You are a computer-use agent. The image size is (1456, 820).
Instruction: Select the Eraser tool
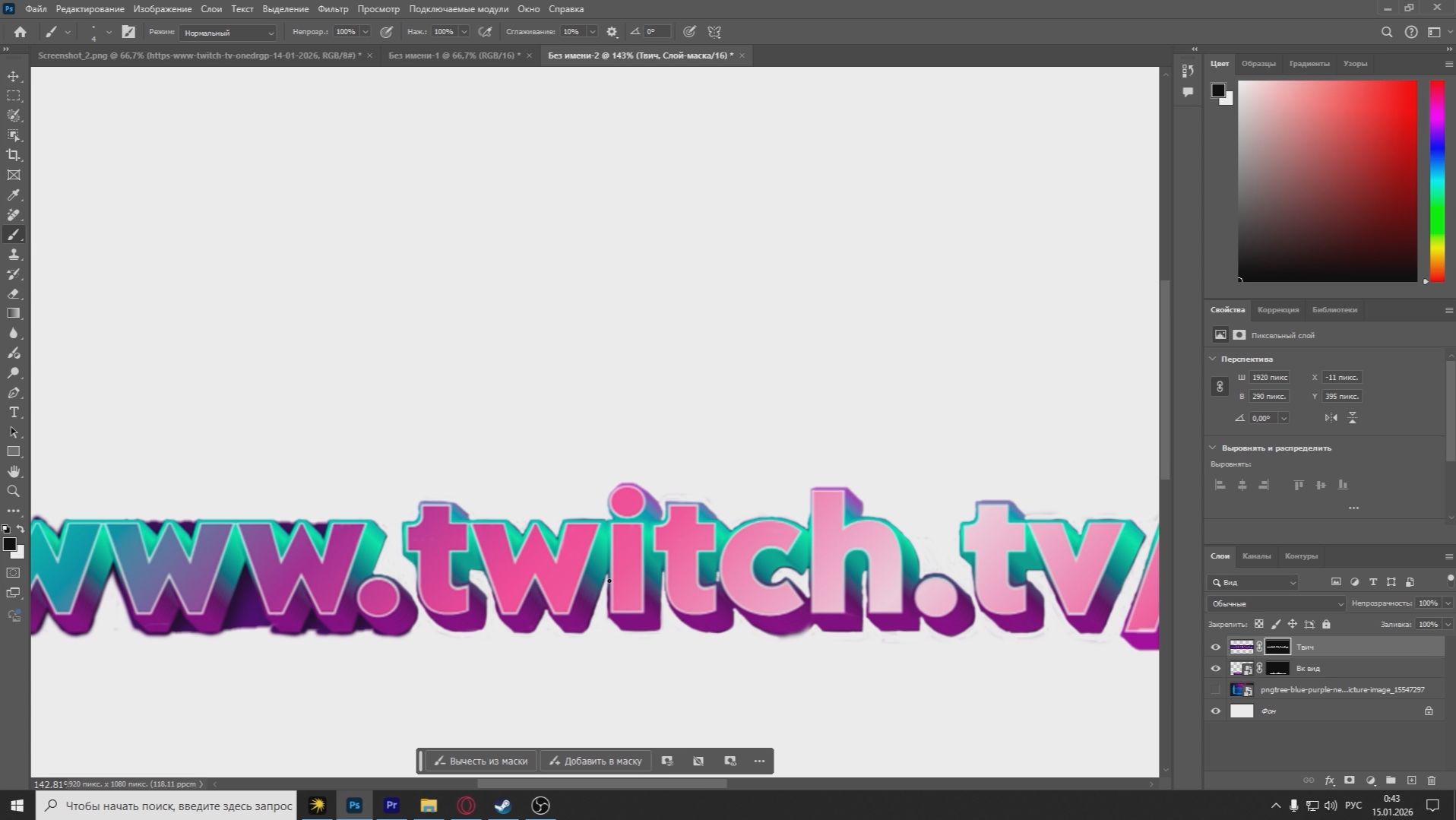coord(14,293)
